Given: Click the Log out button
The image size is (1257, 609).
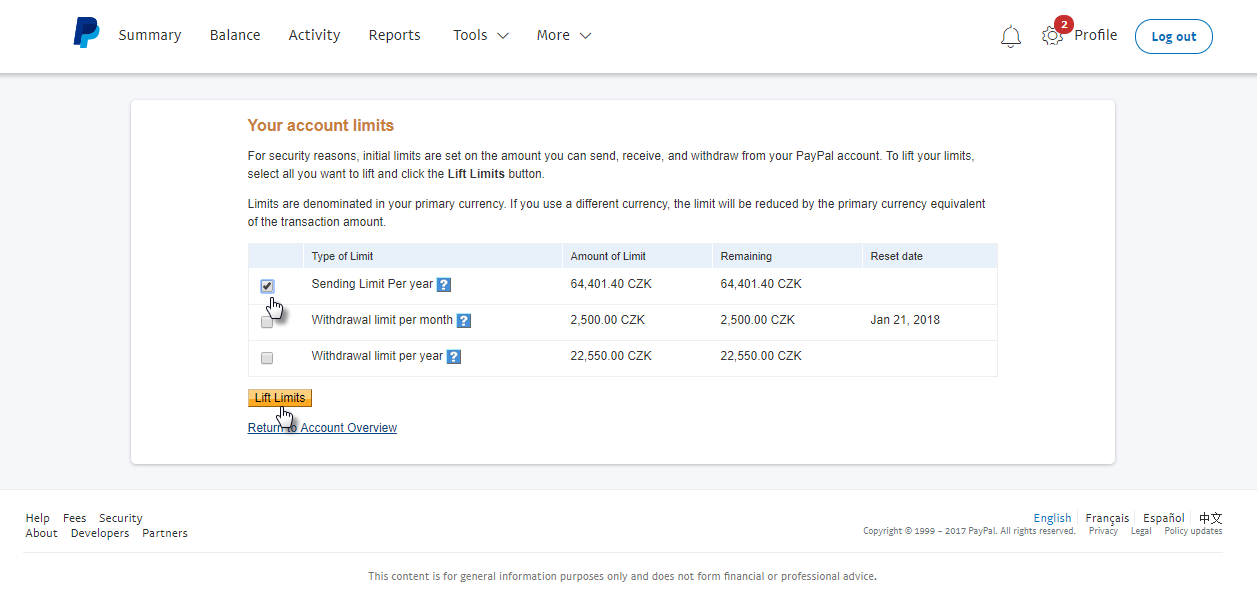Looking at the screenshot, I should point(1173,35).
